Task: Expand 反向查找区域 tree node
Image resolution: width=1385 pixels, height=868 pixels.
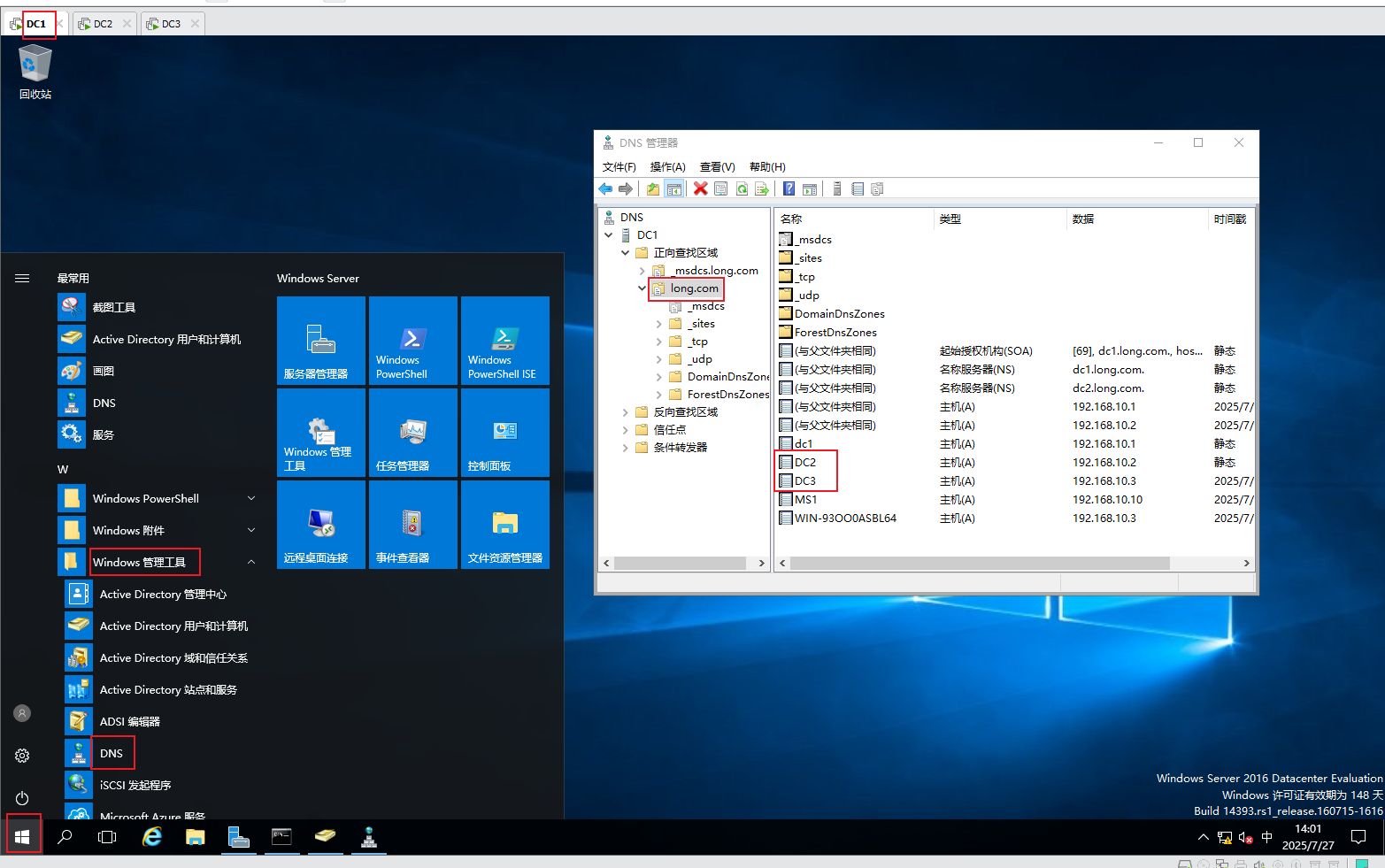Action: [626, 412]
